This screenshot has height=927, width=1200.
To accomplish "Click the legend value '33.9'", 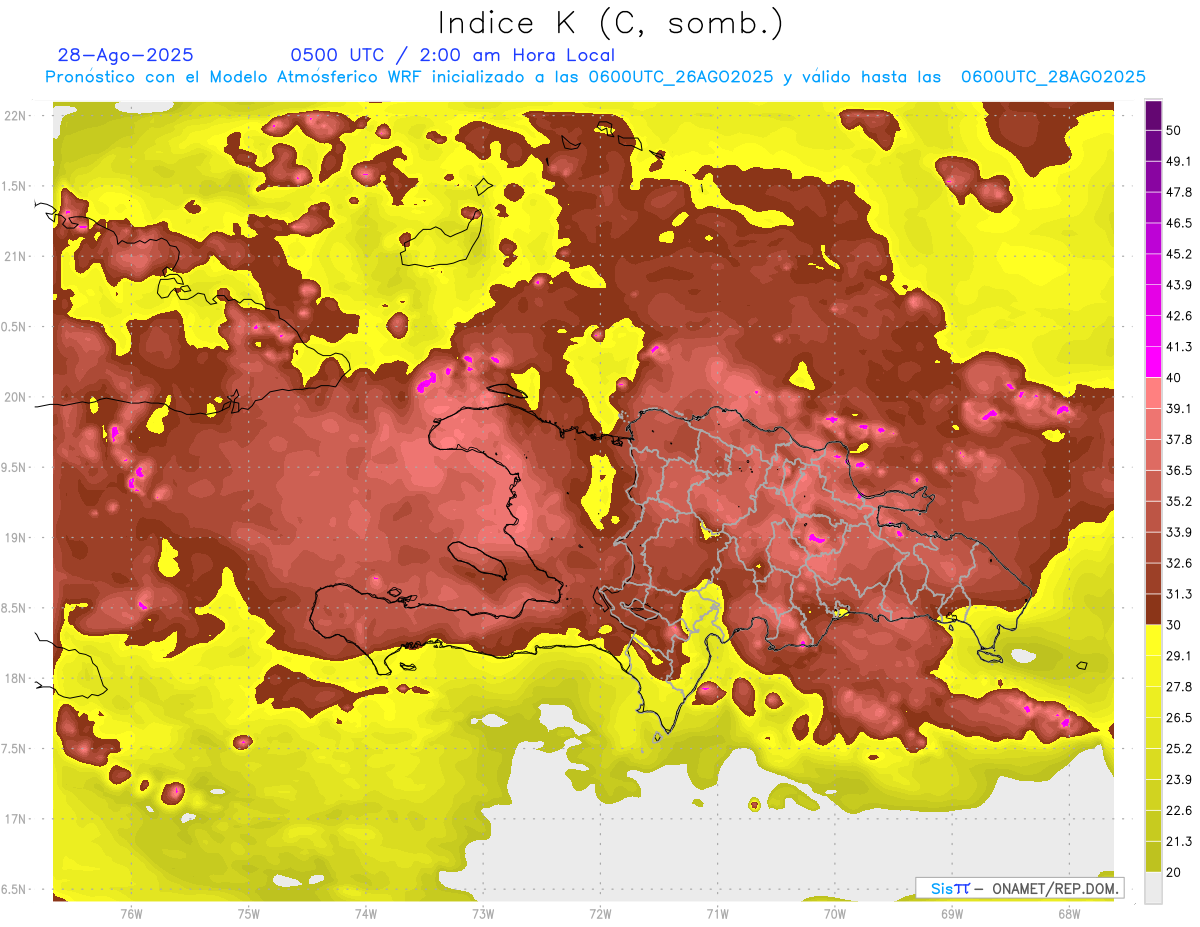I will tap(1178, 532).
